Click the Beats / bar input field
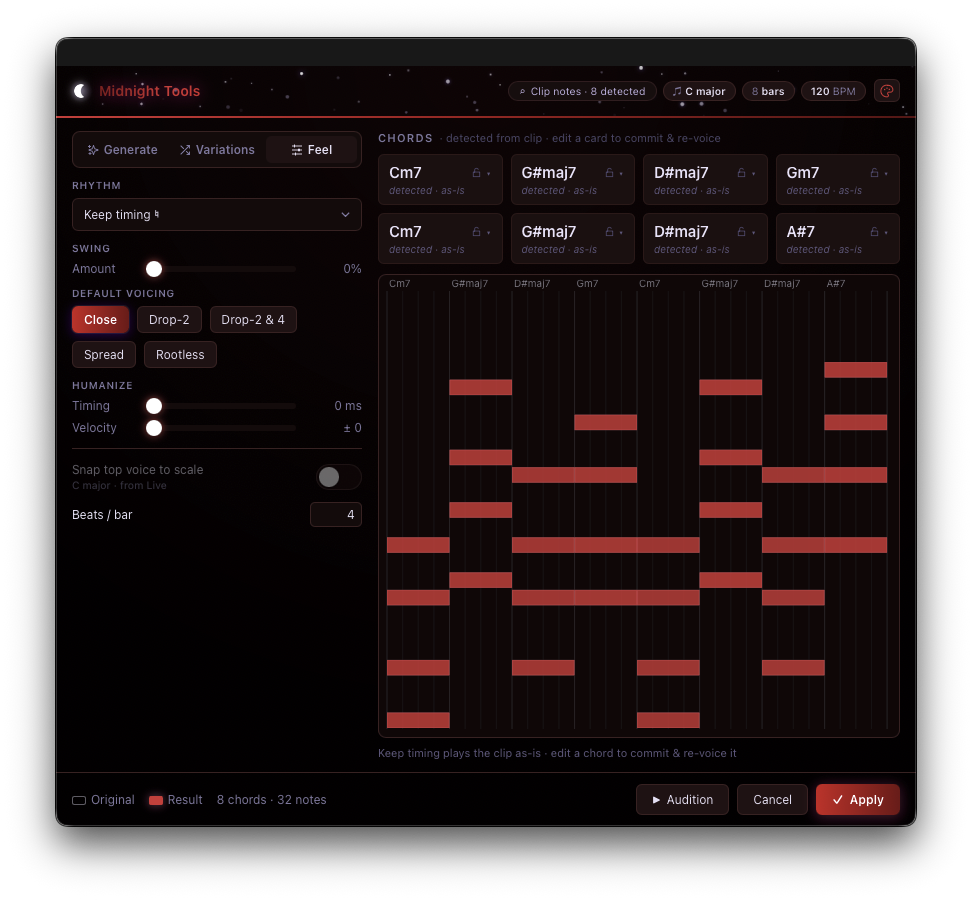 [x=335, y=514]
